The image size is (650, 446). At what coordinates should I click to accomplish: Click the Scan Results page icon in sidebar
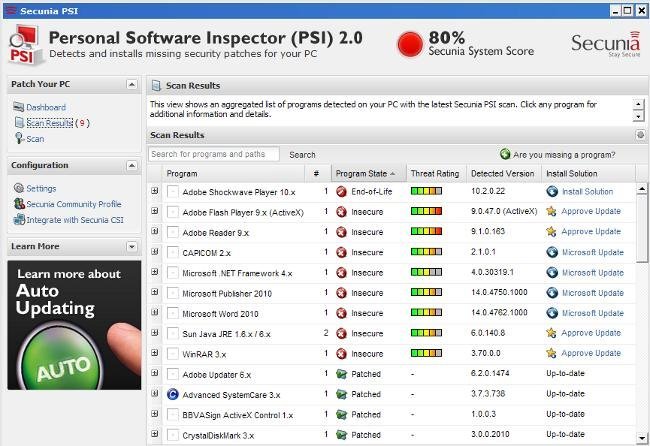pos(19,122)
